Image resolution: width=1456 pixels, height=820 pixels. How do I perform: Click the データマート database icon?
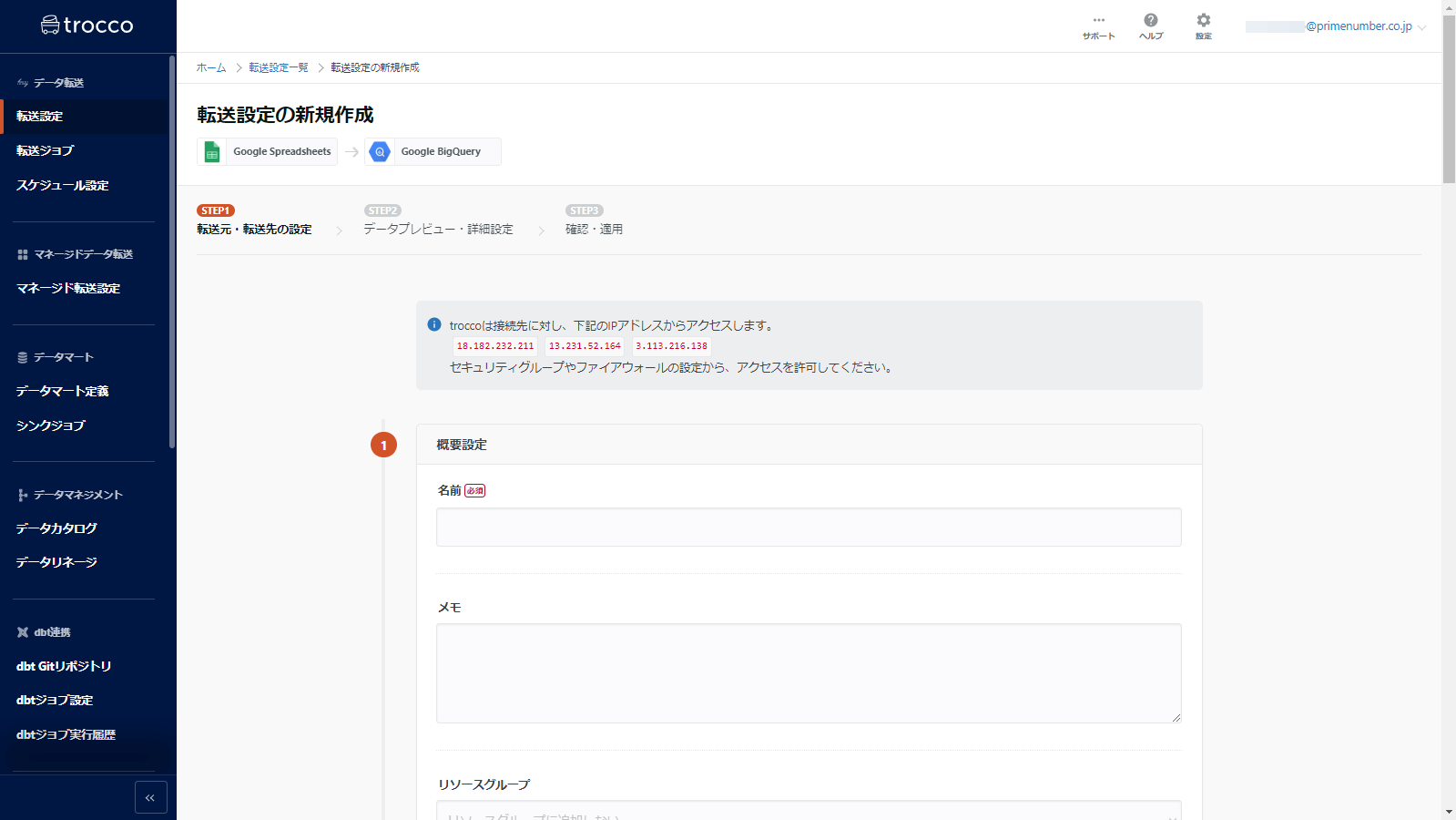(23, 357)
